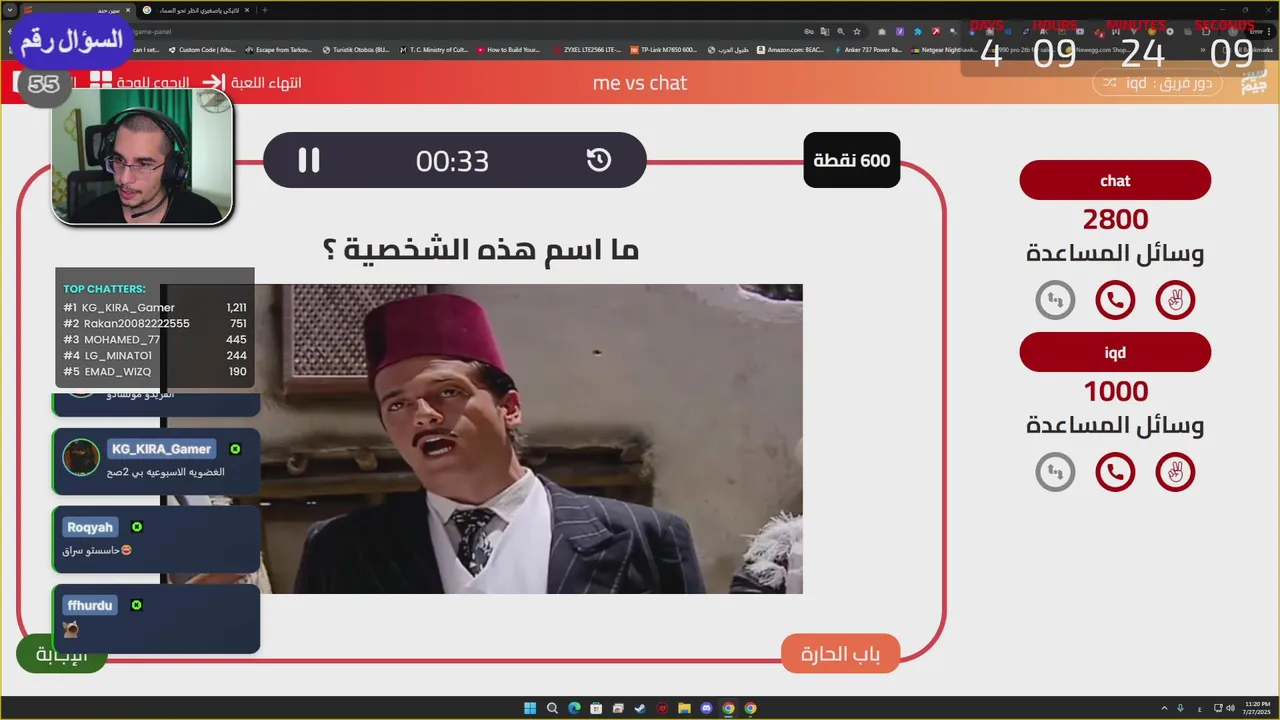The height and width of the screenshot is (720, 1280).
Task: Select top chatter row Rakan20082222555
Action: click(155, 324)
